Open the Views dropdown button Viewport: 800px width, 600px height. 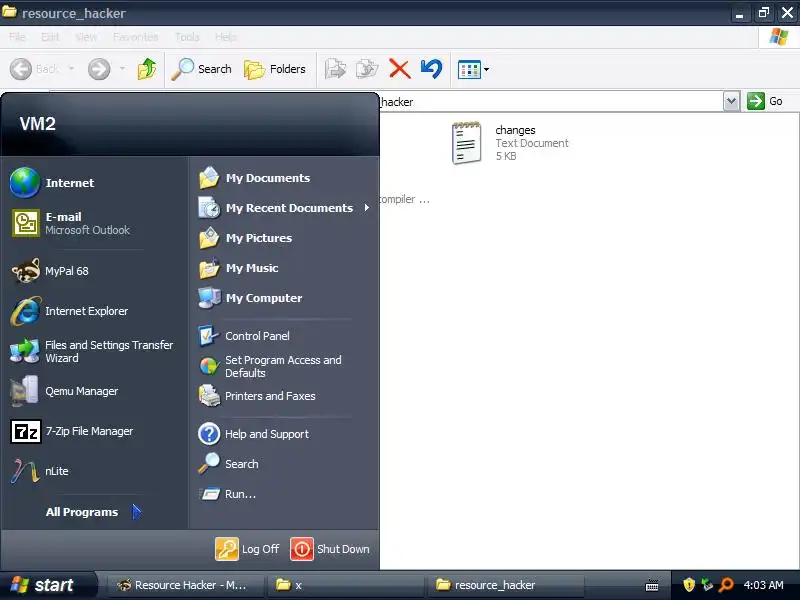[x=473, y=69]
